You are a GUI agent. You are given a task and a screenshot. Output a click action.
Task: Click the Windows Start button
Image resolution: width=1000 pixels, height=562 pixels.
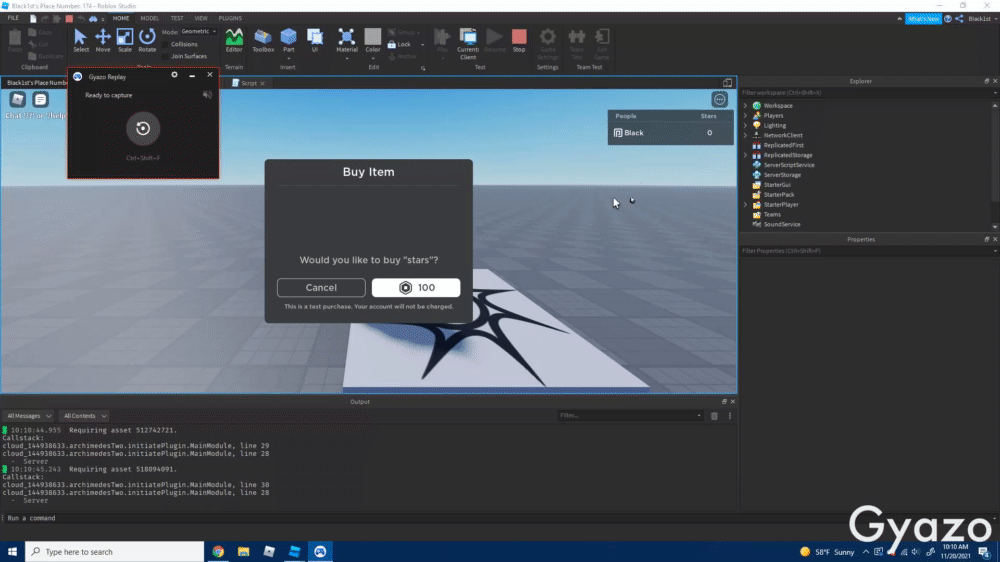point(12,552)
